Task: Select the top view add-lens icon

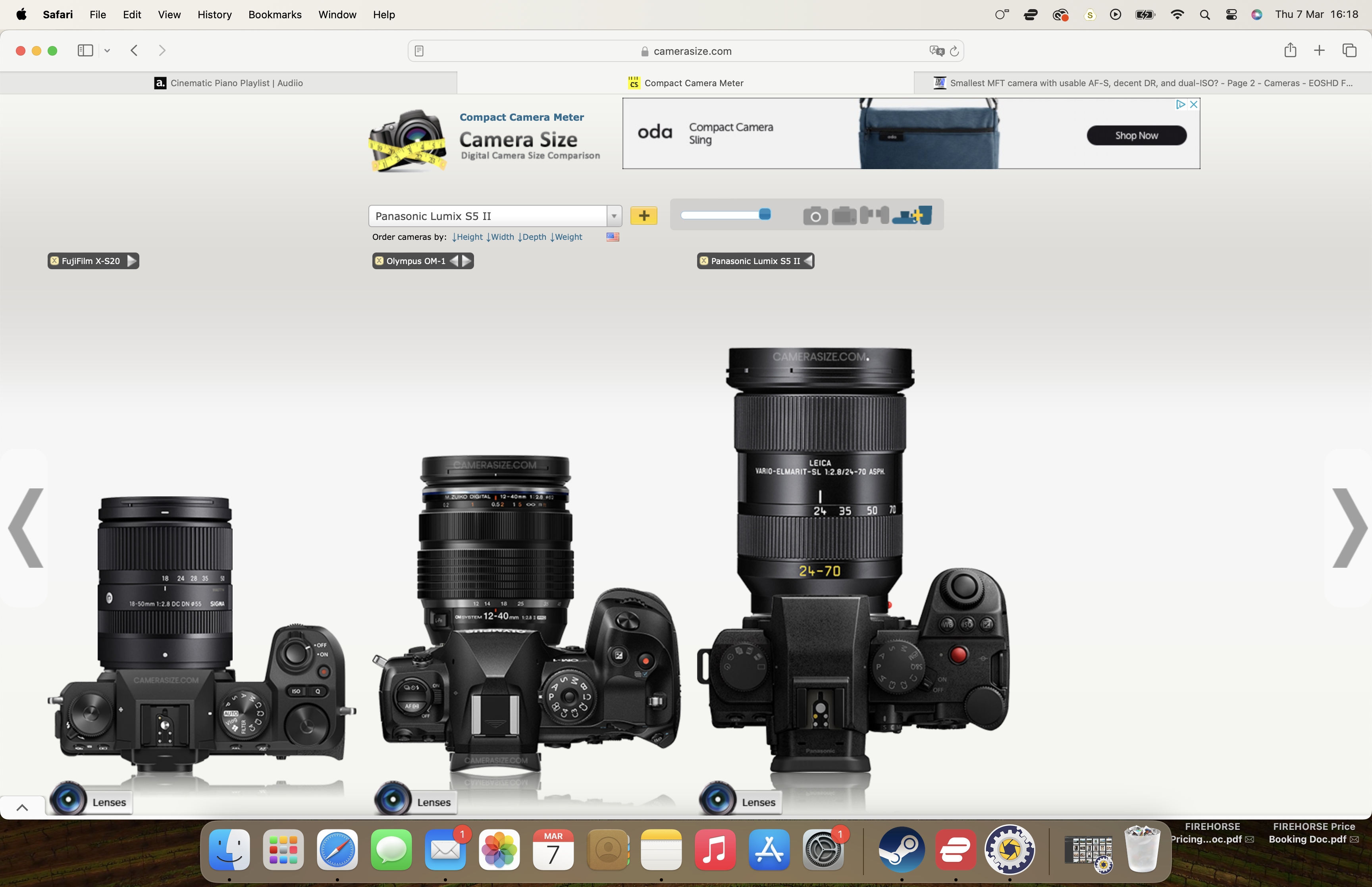Action: [912, 215]
